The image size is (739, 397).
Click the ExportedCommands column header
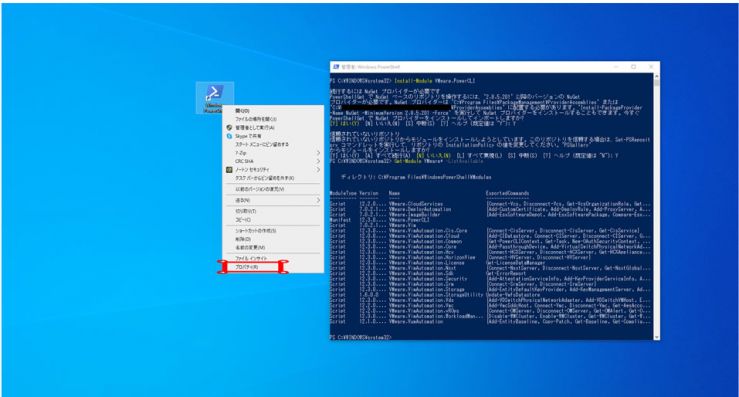click(507, 193)
